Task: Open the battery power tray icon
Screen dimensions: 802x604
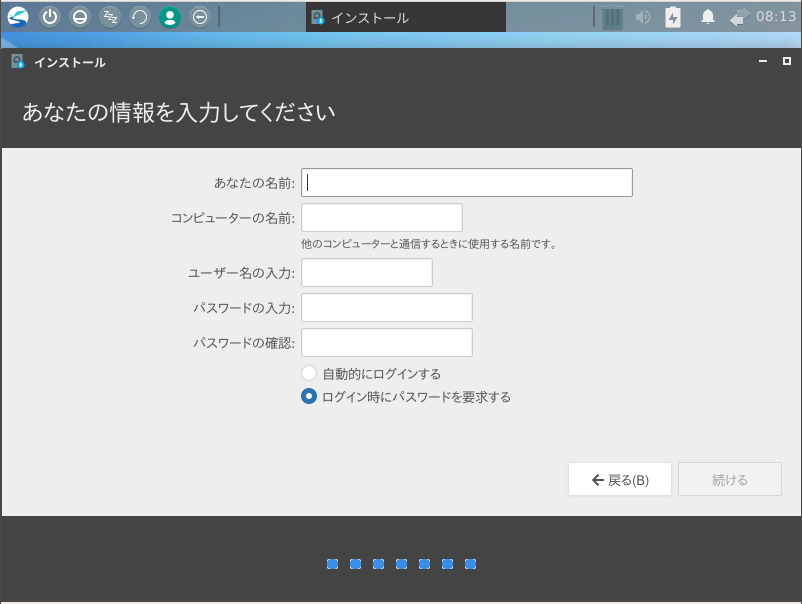Action: click(673, 17)
